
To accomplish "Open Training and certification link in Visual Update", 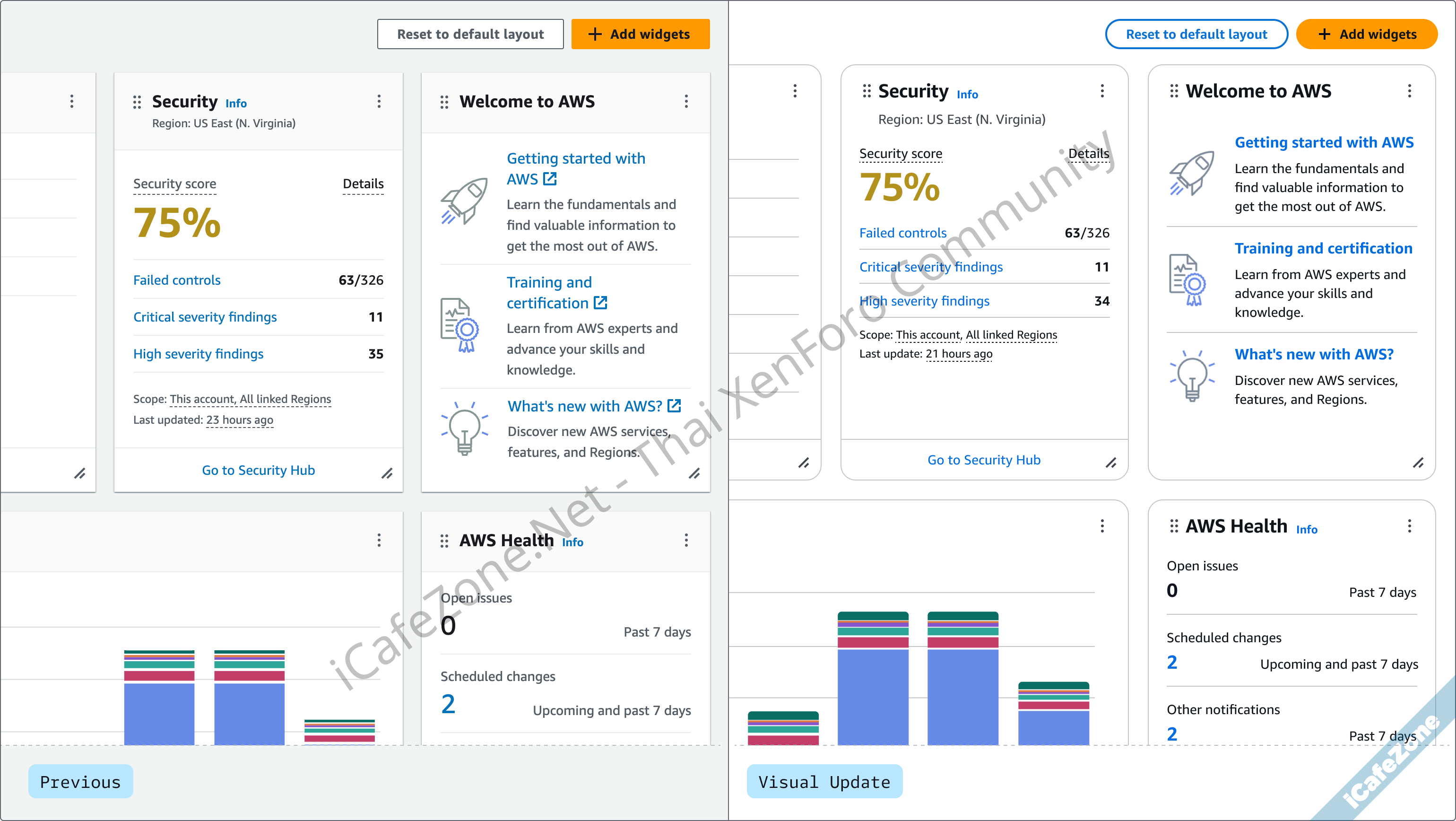I will pyautogui.click(x=1323, y=248).
